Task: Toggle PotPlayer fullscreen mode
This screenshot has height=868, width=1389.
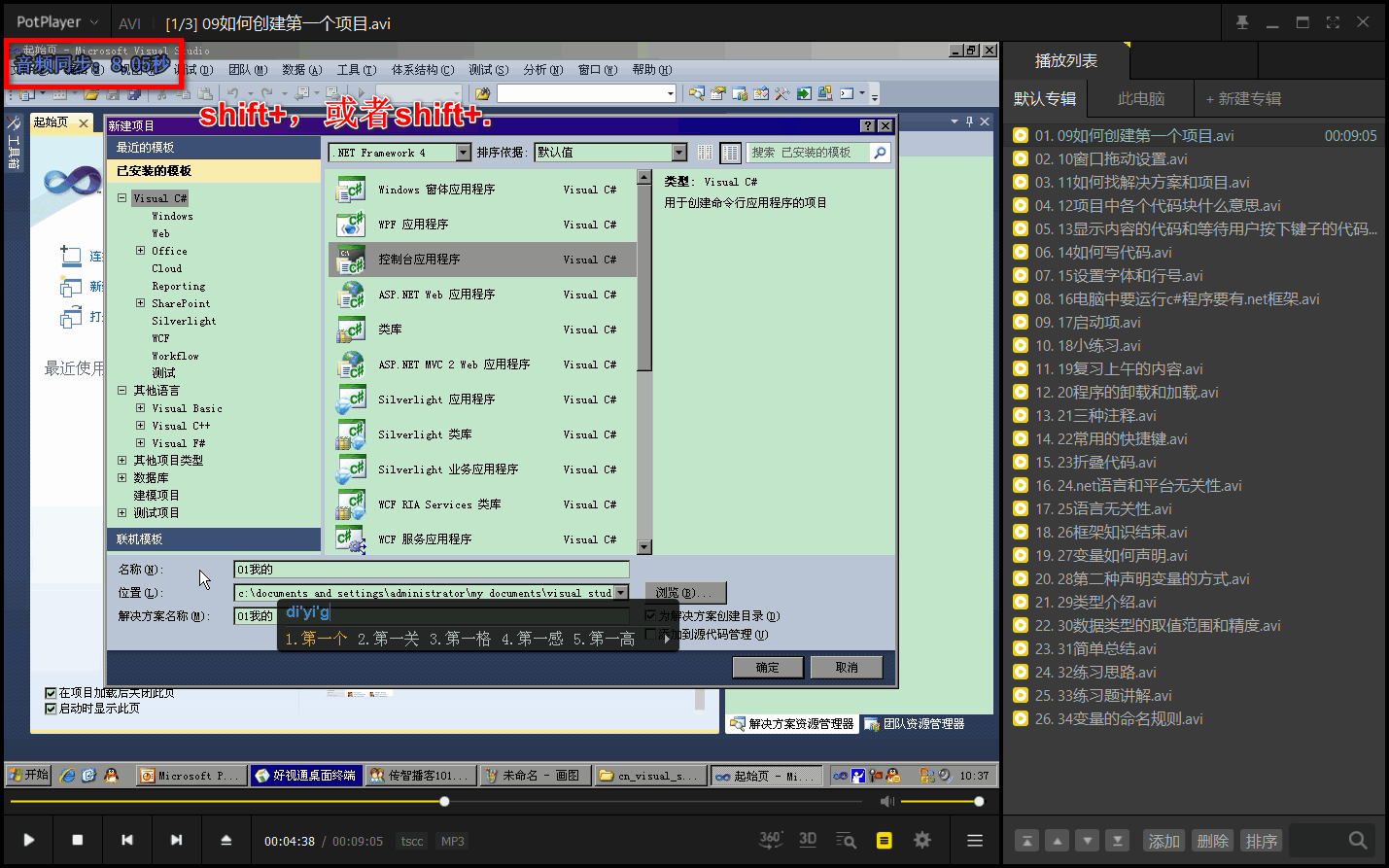Action: (x=1333, y=22)
